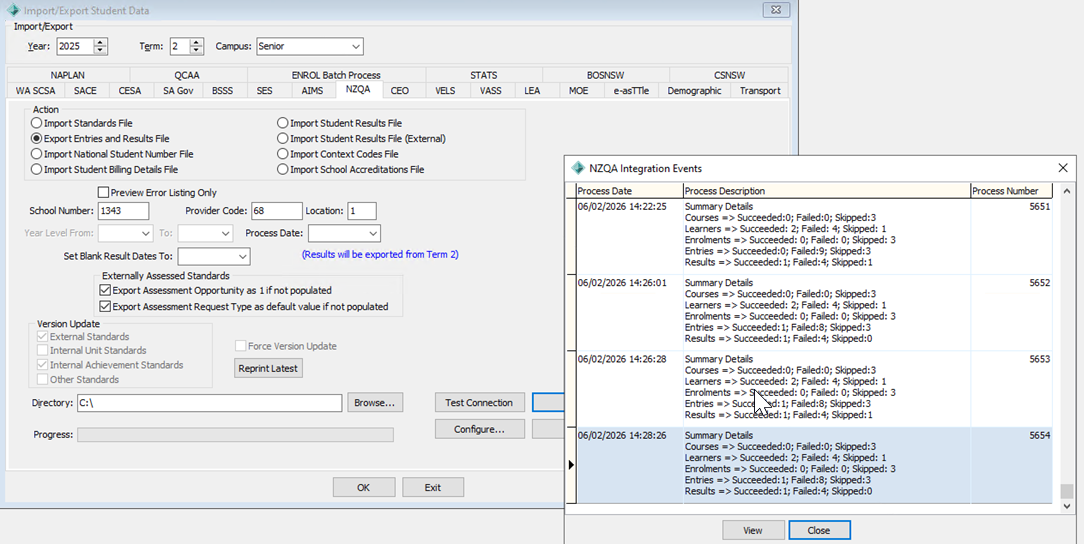Open the AIMS tab

[x=312, y=91]
